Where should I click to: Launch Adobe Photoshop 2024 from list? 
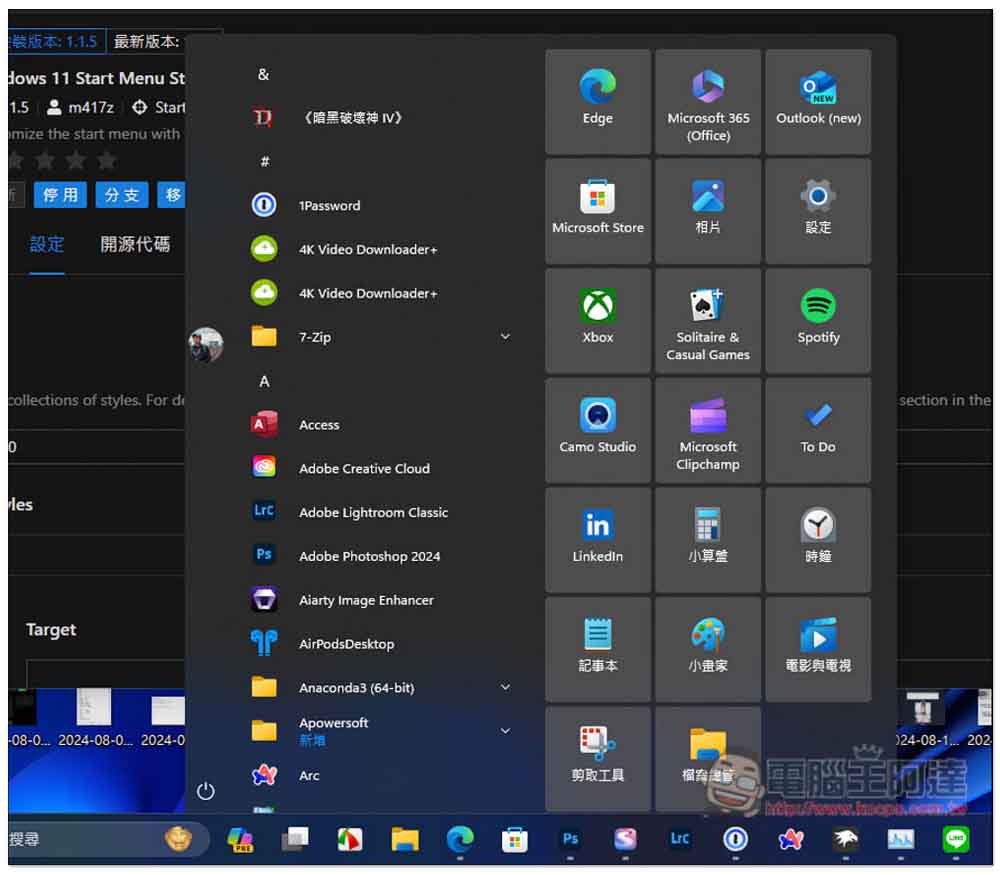(383, 556)
